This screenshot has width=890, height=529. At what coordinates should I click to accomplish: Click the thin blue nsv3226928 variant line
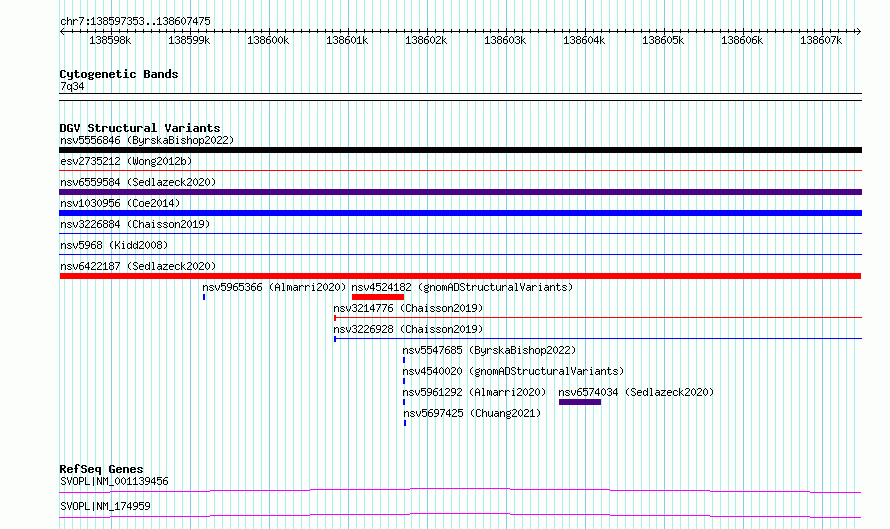coord(598,339)
